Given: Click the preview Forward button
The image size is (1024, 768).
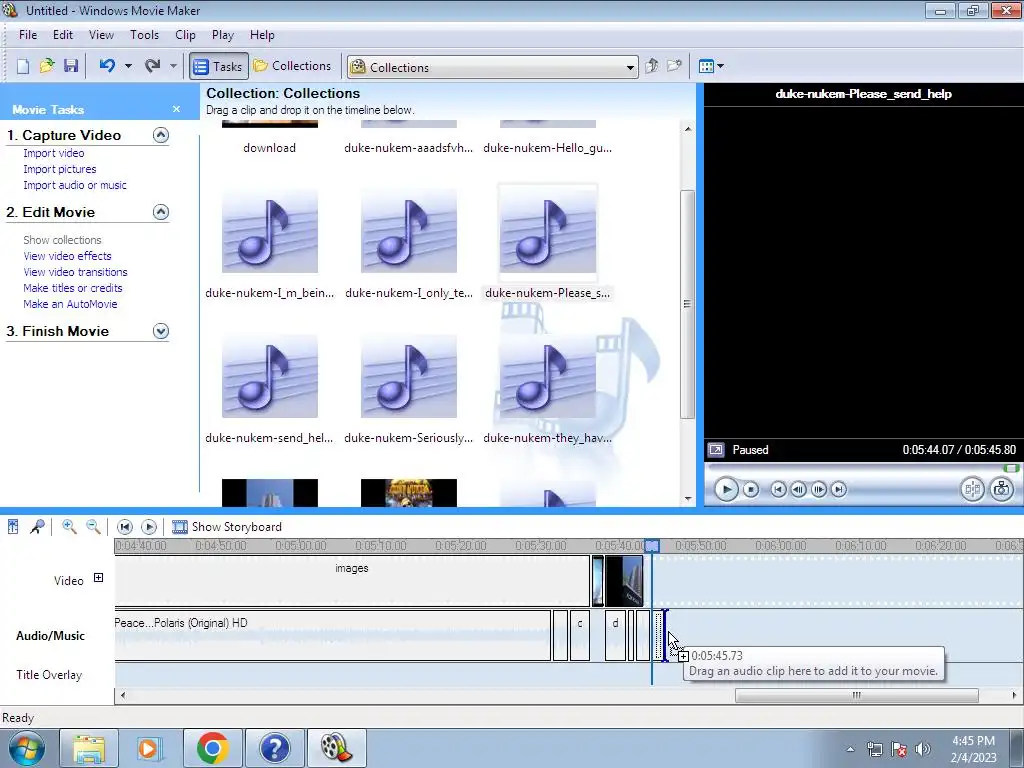Looking at the screenshot, I should (839, 489).
